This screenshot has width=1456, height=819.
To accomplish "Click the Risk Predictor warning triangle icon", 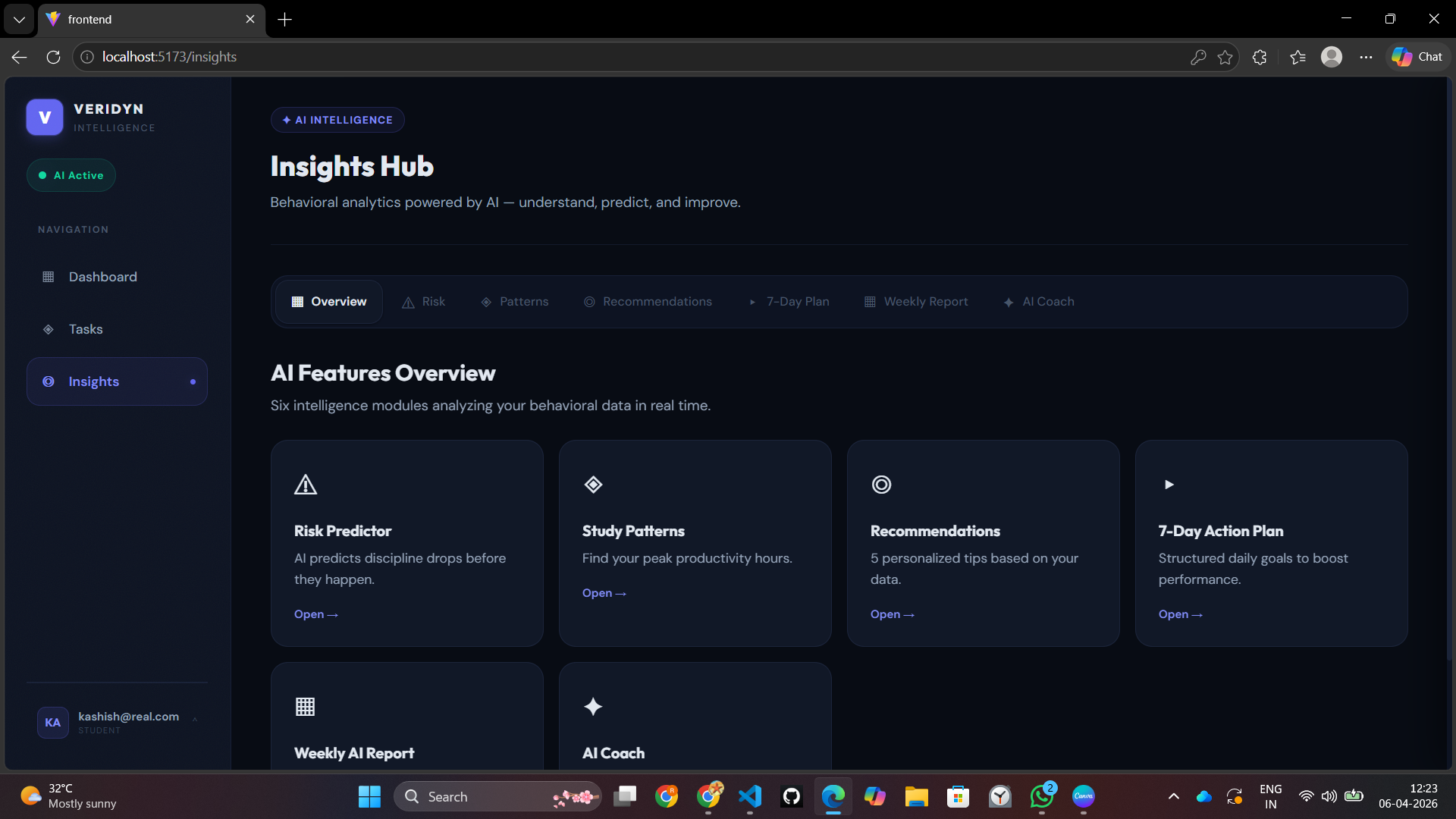I will coord(306,485).
